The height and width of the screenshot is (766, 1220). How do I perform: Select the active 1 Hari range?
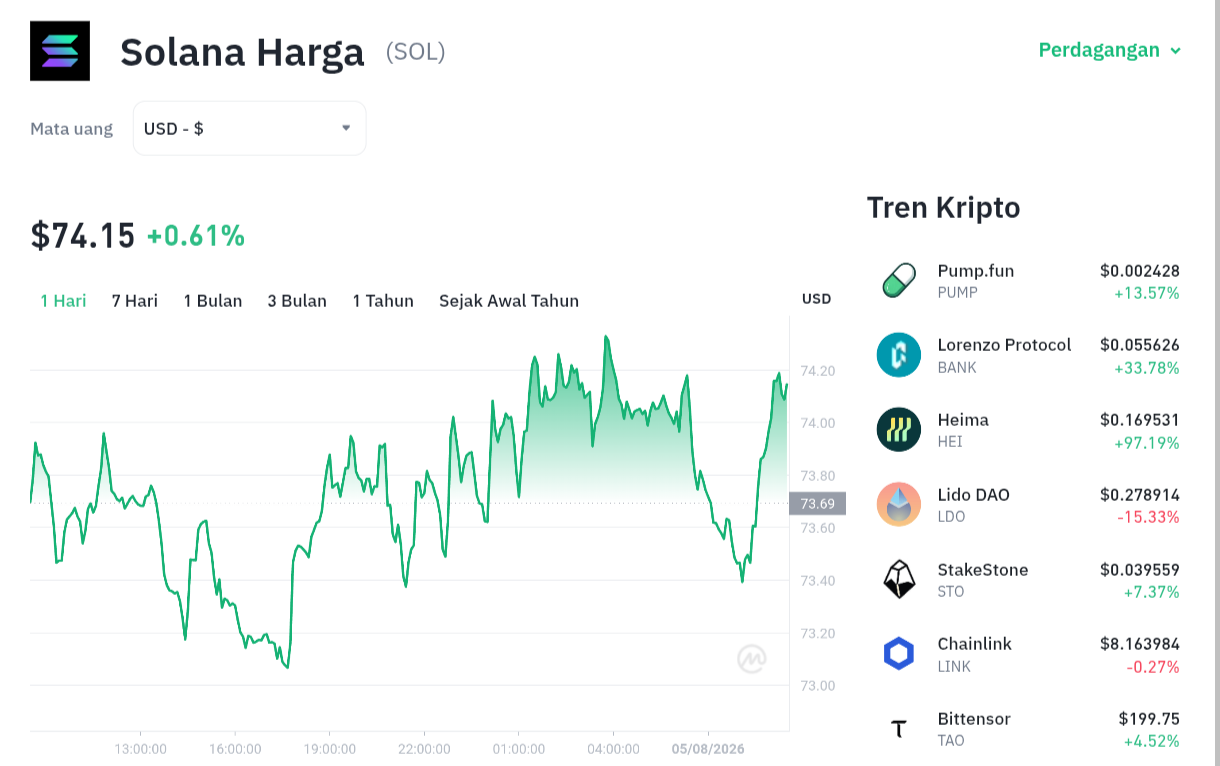(63, 301)
